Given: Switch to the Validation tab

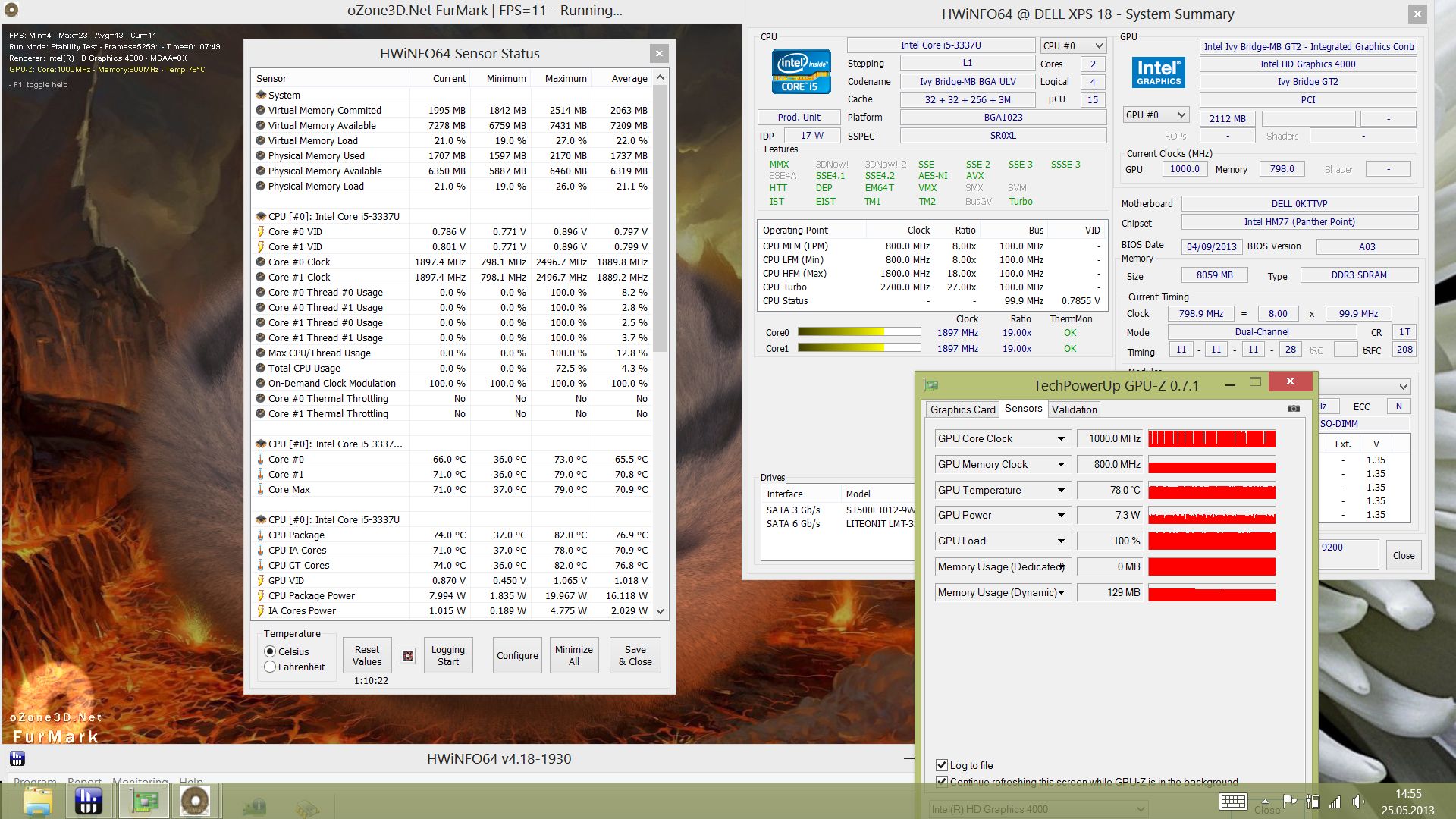Looking at the screenshot, I should coord(1074,409).
